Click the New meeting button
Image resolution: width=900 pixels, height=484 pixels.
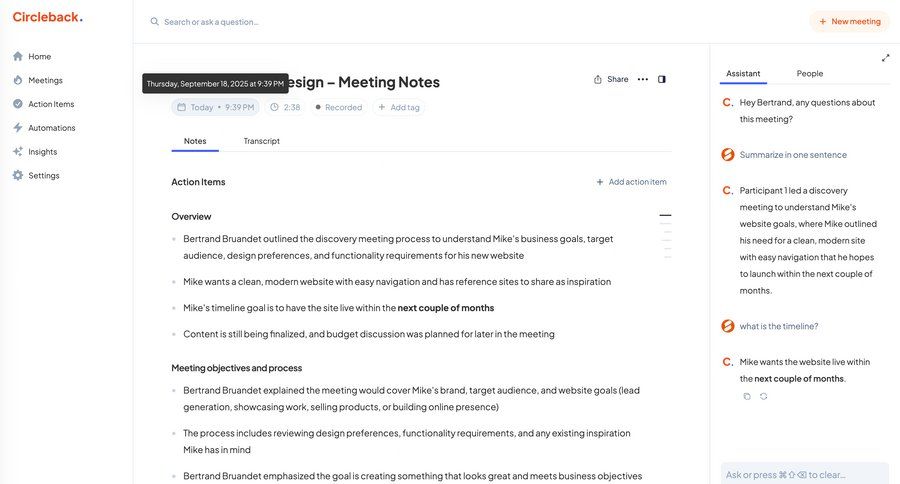point(849,21)
